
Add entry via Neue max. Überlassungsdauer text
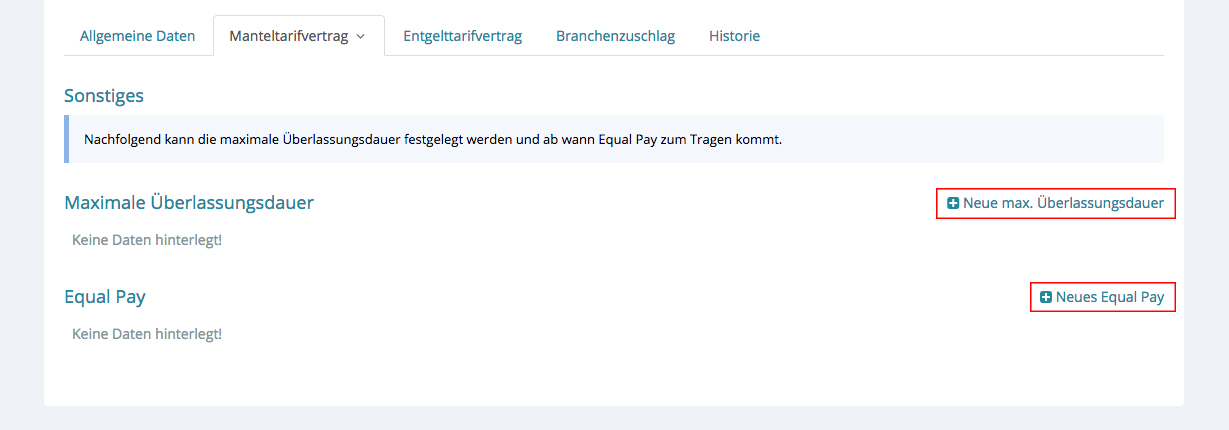coord(1063,203)
